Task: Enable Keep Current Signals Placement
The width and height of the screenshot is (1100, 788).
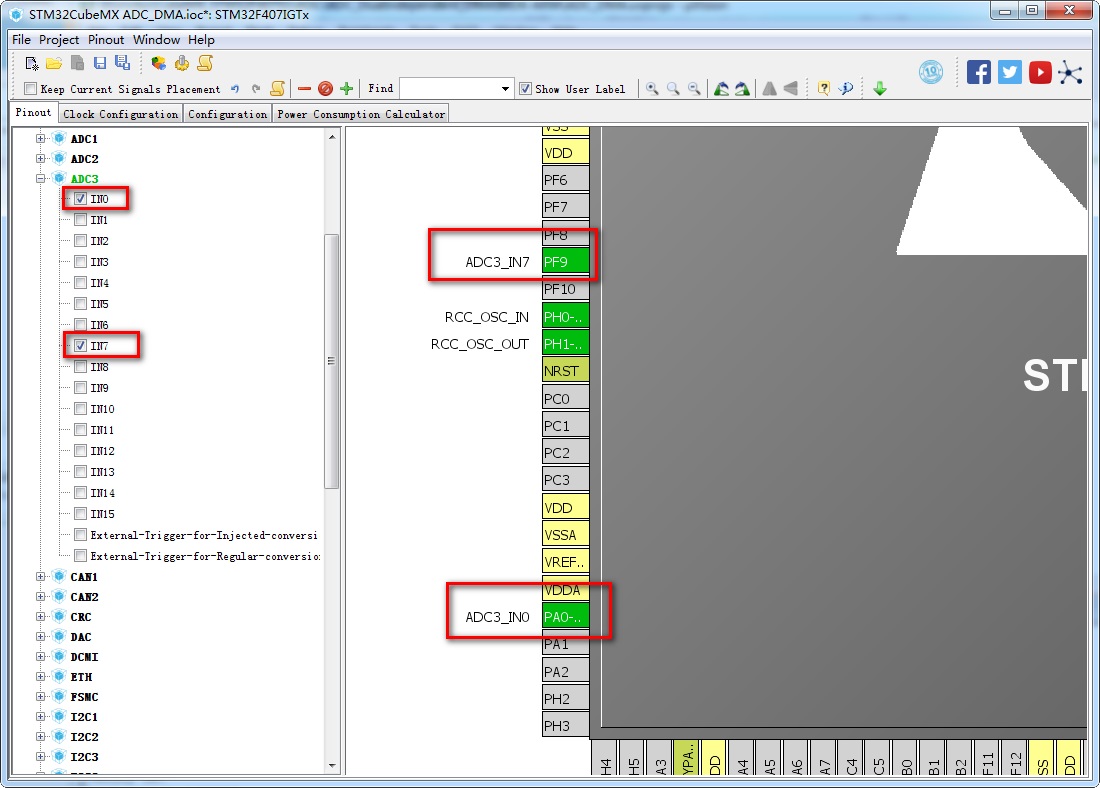Action: (30, 88)
